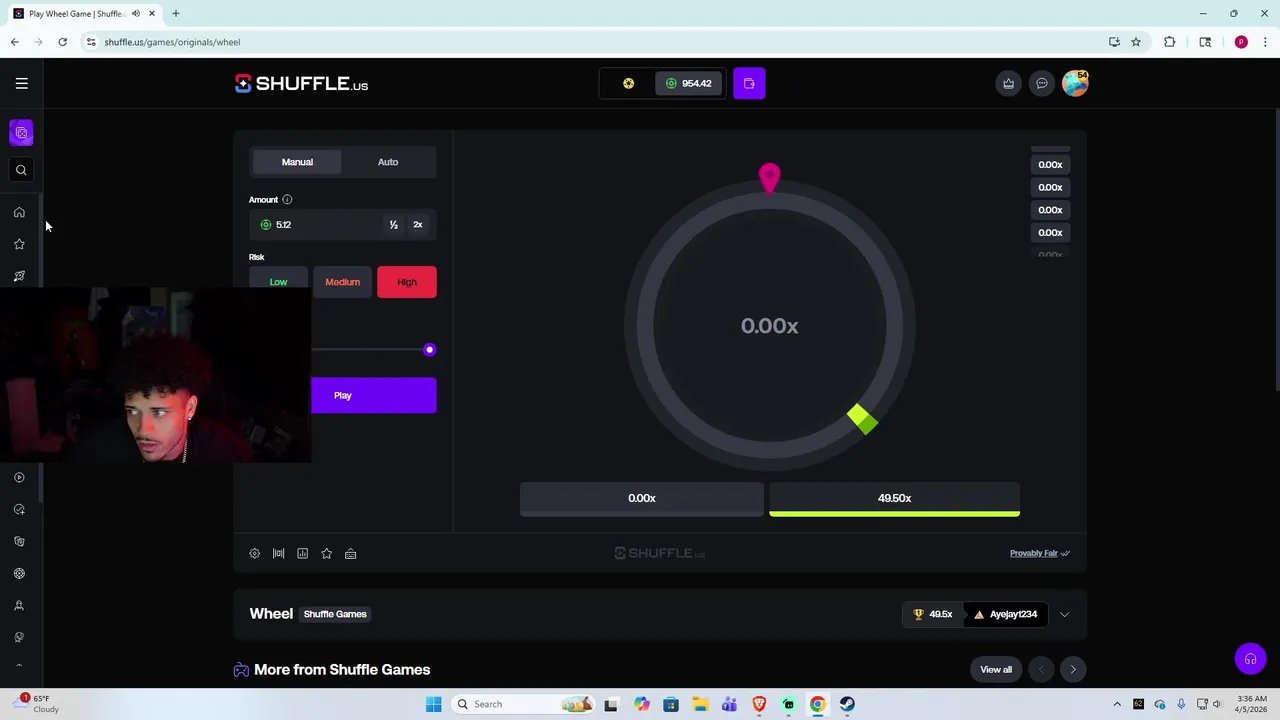Double the bet amount with 2x
Screen dimensions: 1280x720
pyautogui.click(x=418, y=225)
